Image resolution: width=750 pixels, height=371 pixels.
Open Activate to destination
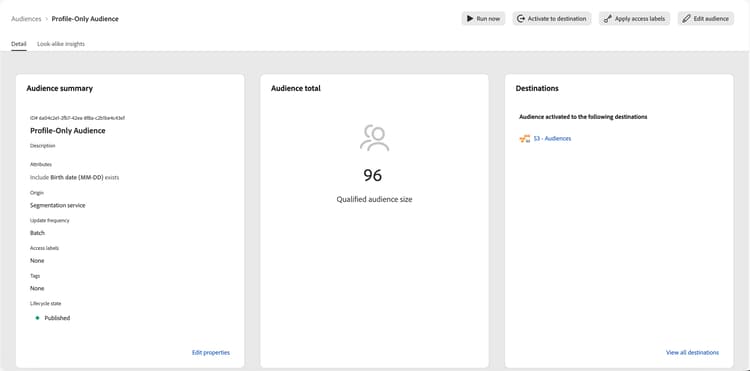tap(552, 19)
